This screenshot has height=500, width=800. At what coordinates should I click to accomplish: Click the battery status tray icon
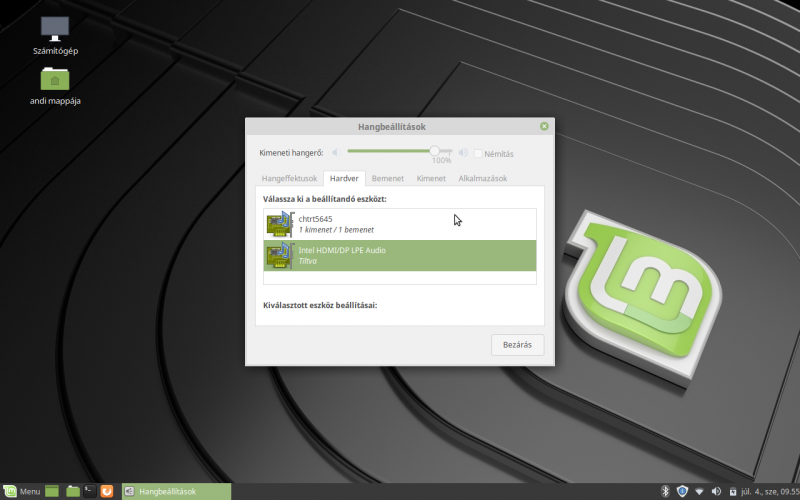(x=732, y=491)
